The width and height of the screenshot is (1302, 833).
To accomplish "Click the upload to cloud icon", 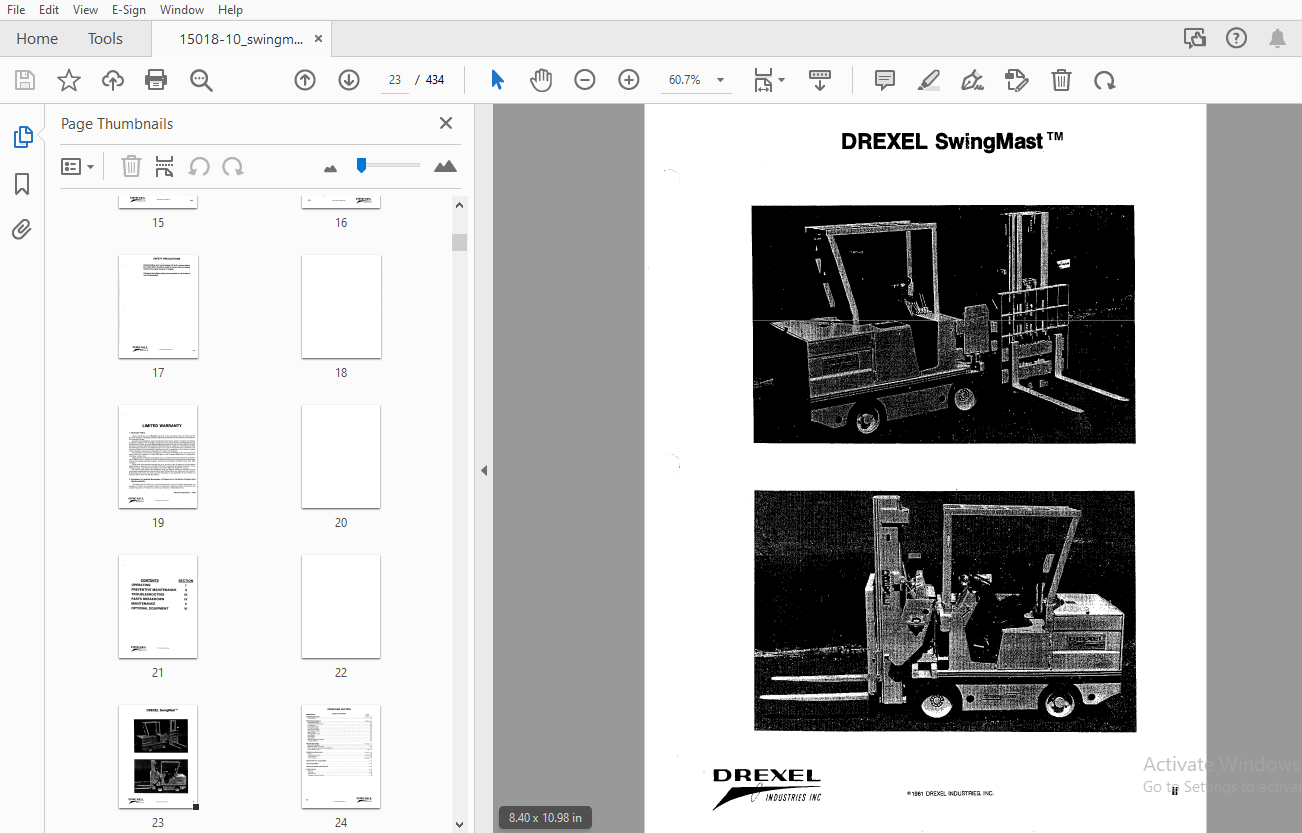I will click(113, 80).
